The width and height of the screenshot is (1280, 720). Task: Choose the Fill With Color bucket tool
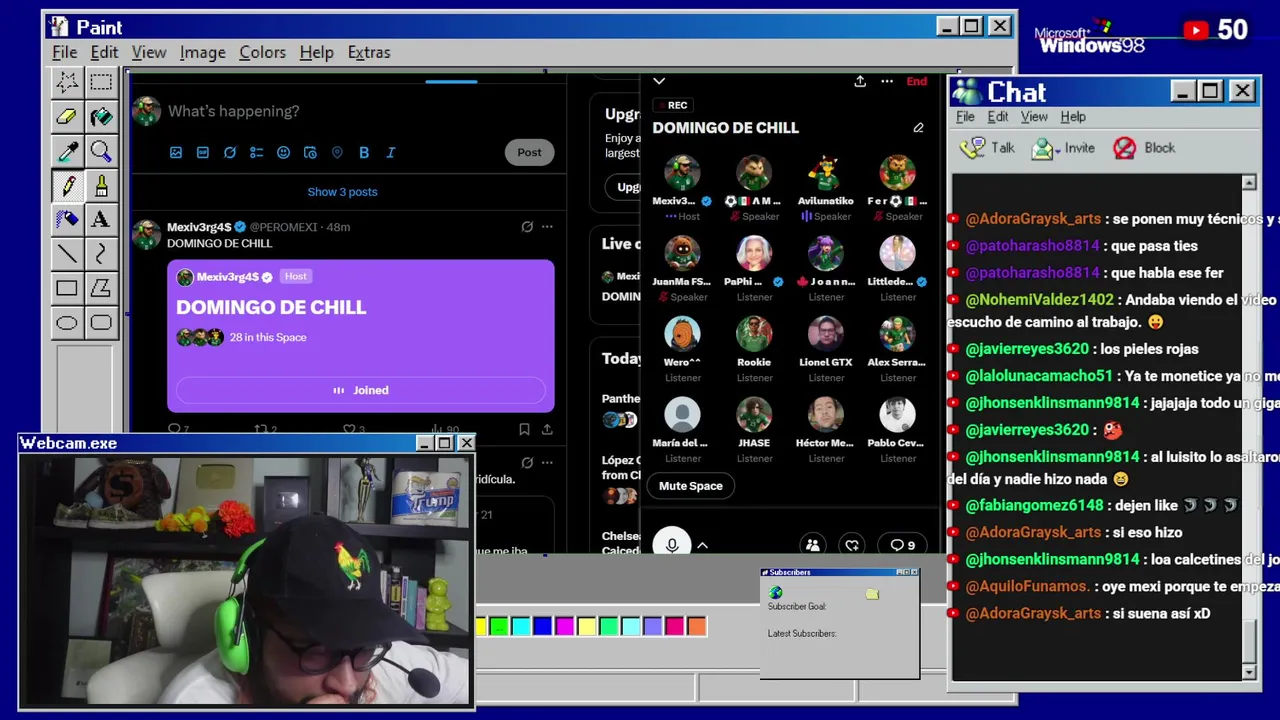[101, 116]
